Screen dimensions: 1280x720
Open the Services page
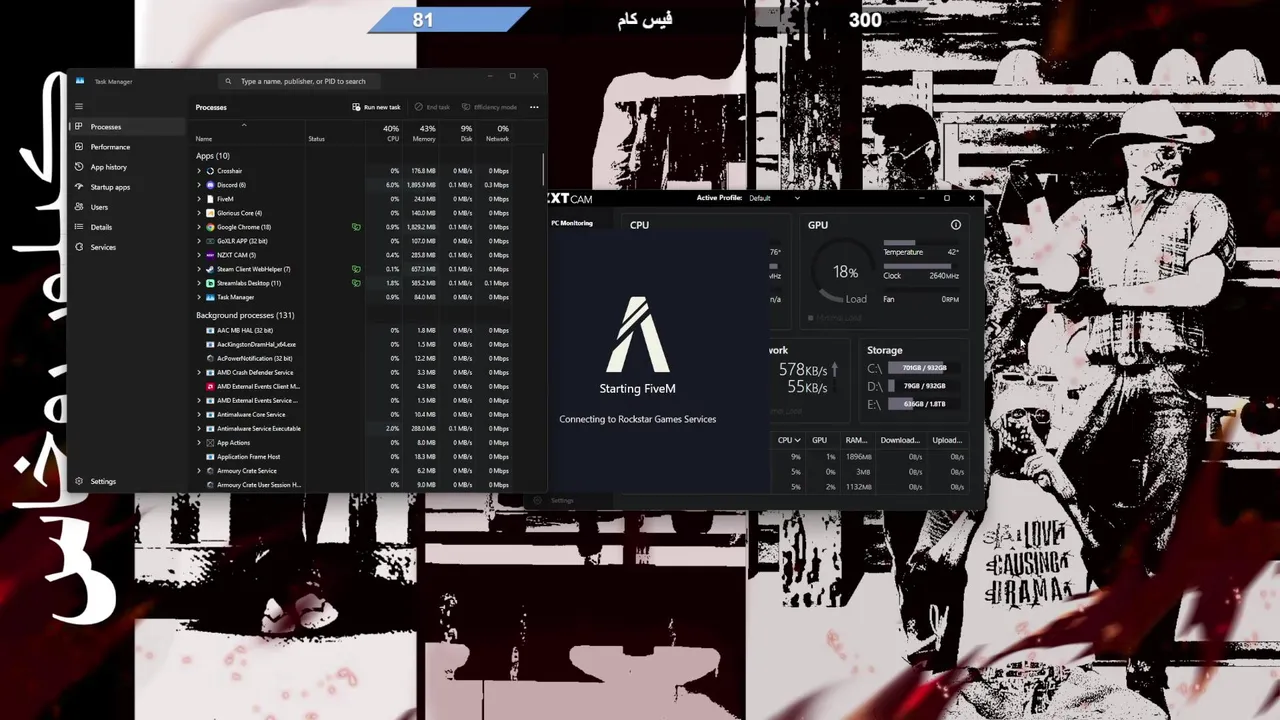pos(127,247)
